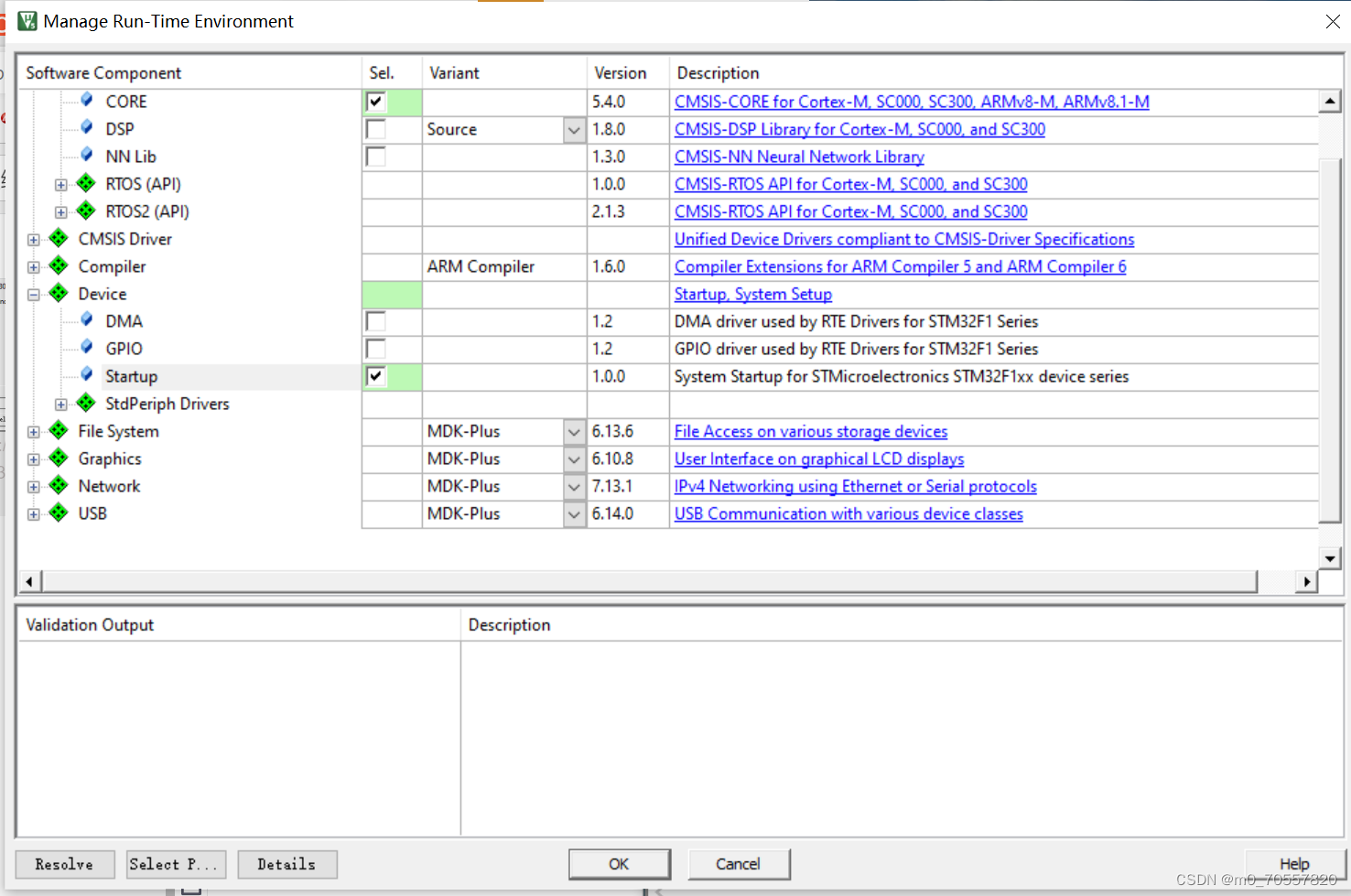This screenshot has width=1351, height=896.
Task: Expand the RTOS2 (API) tree node
Action: tap(61, 212)
